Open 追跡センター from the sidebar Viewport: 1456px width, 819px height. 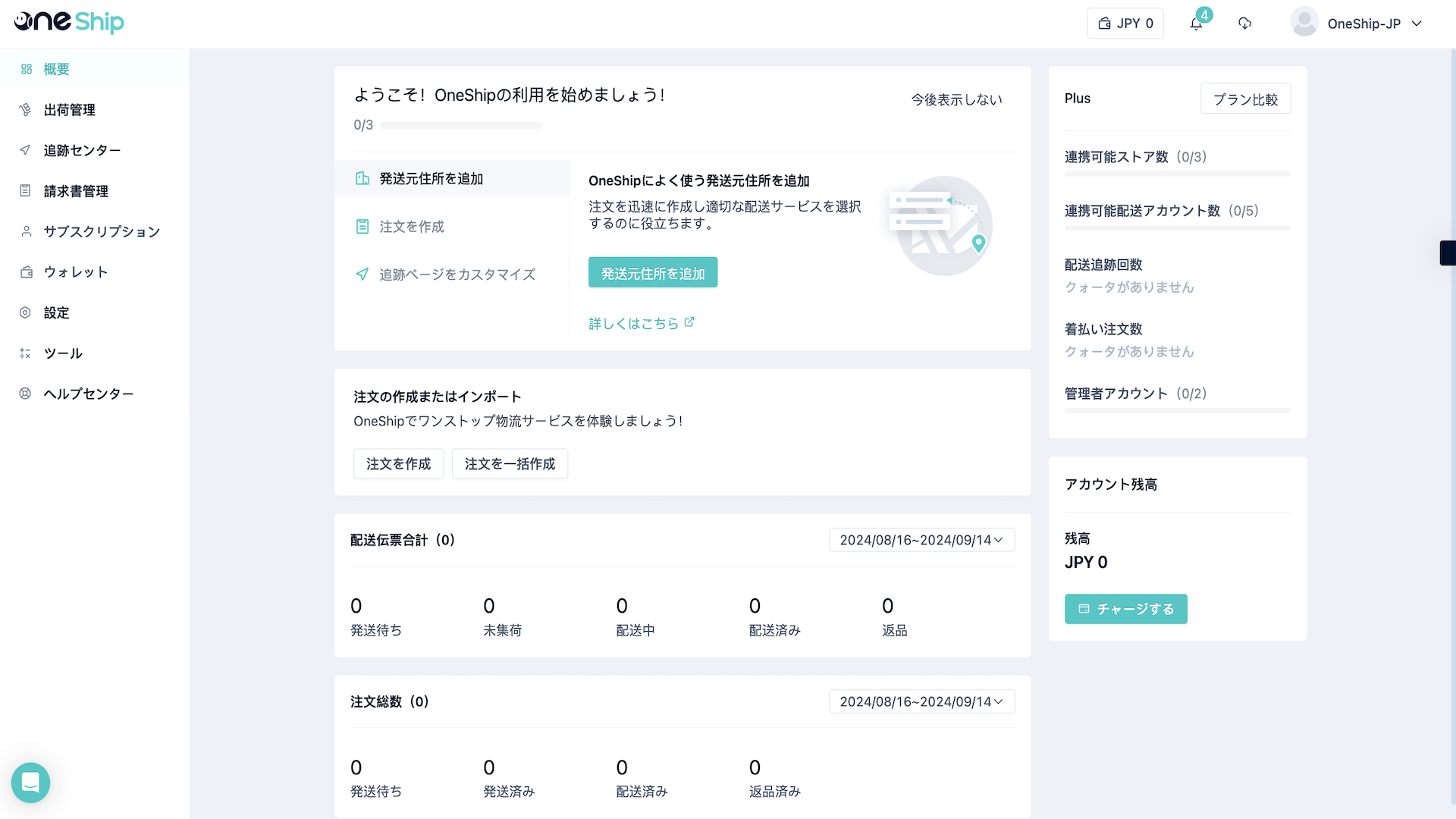(x=82, y=150)
